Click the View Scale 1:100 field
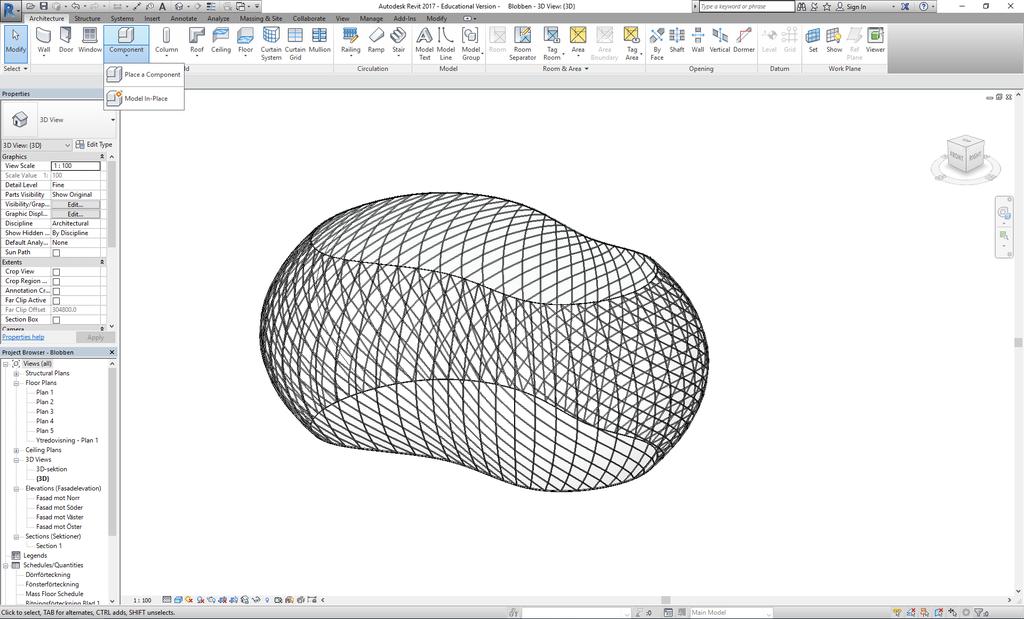This screenshot has height=619, width=1024. coord(76,166)
